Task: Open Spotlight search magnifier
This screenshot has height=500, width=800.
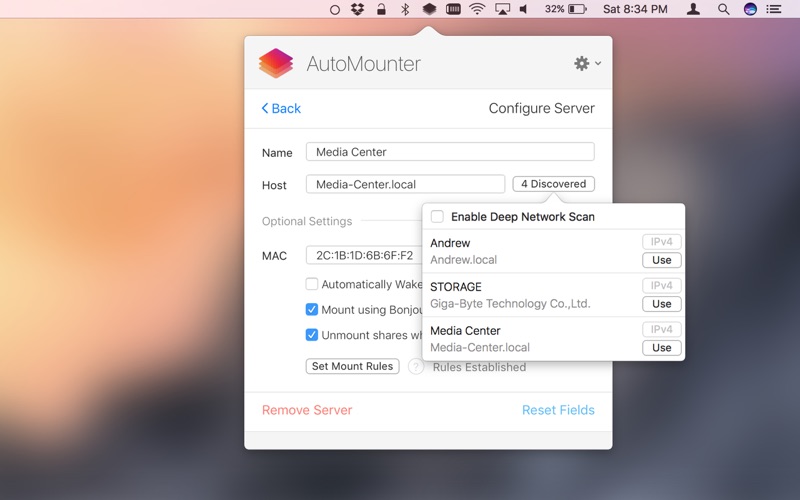Action: [723, 9]
